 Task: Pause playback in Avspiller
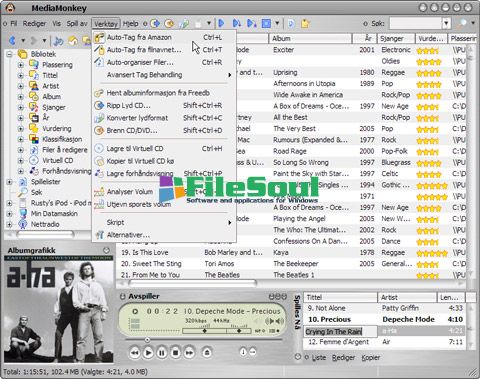point(162,353)
